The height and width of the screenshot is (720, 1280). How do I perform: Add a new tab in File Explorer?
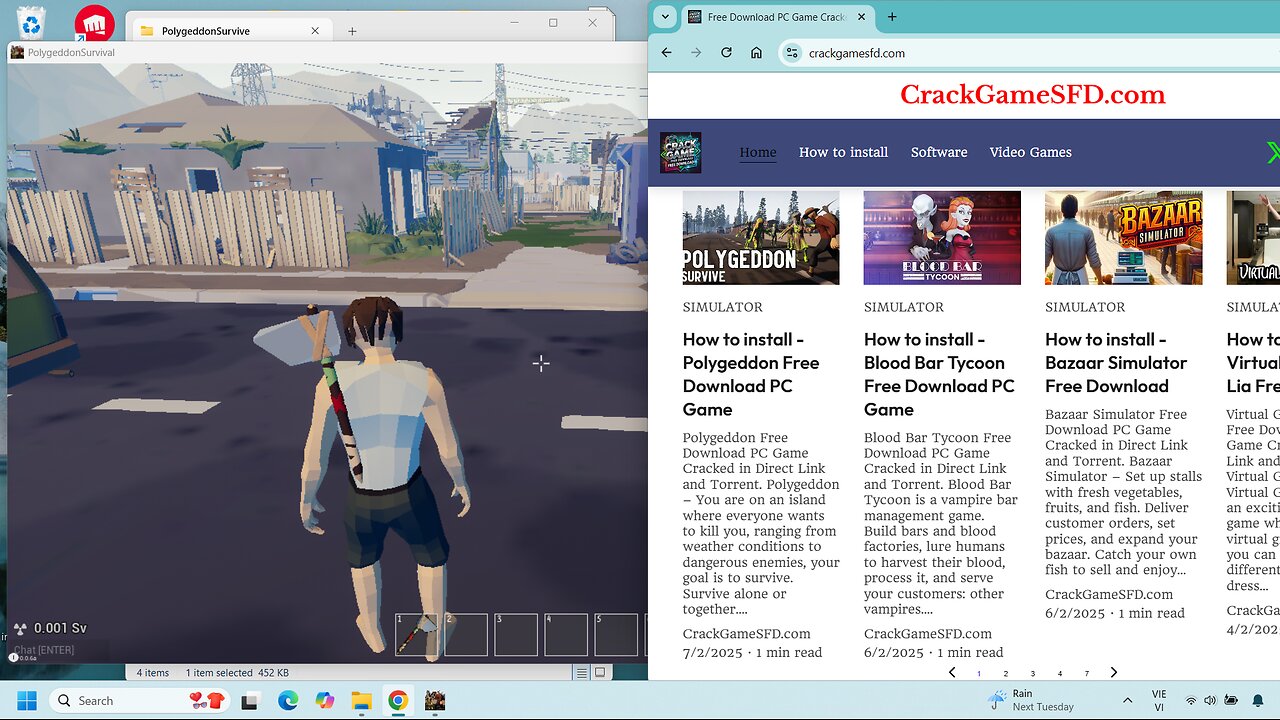[352, 31]
